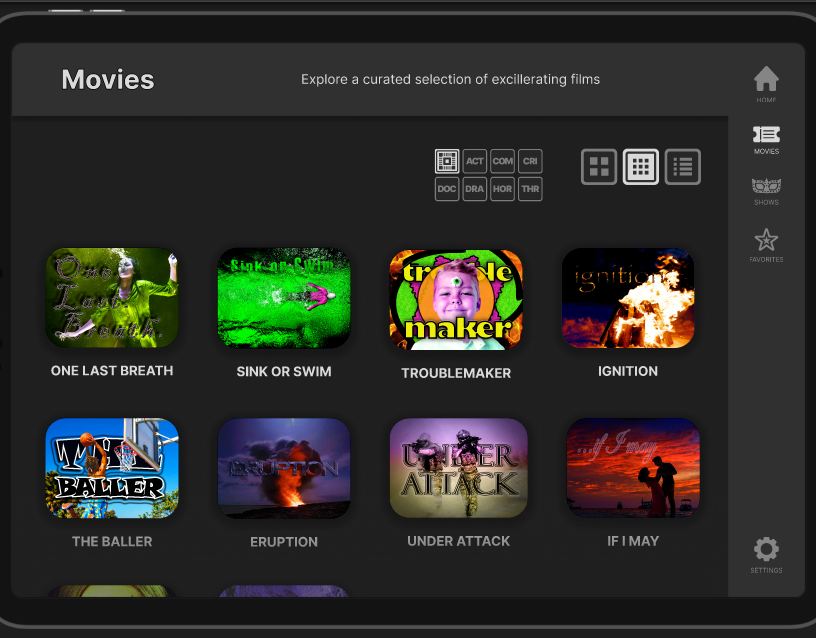The height and width of the screenshot is (638, 816).
Task: Click the IGNITION title
Action: (x=628, y=371)
